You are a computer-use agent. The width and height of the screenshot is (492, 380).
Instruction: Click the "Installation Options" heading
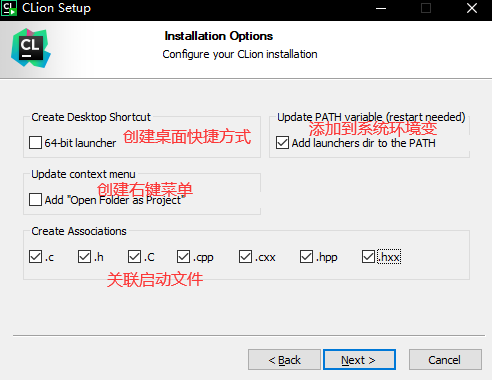(219, 36)
